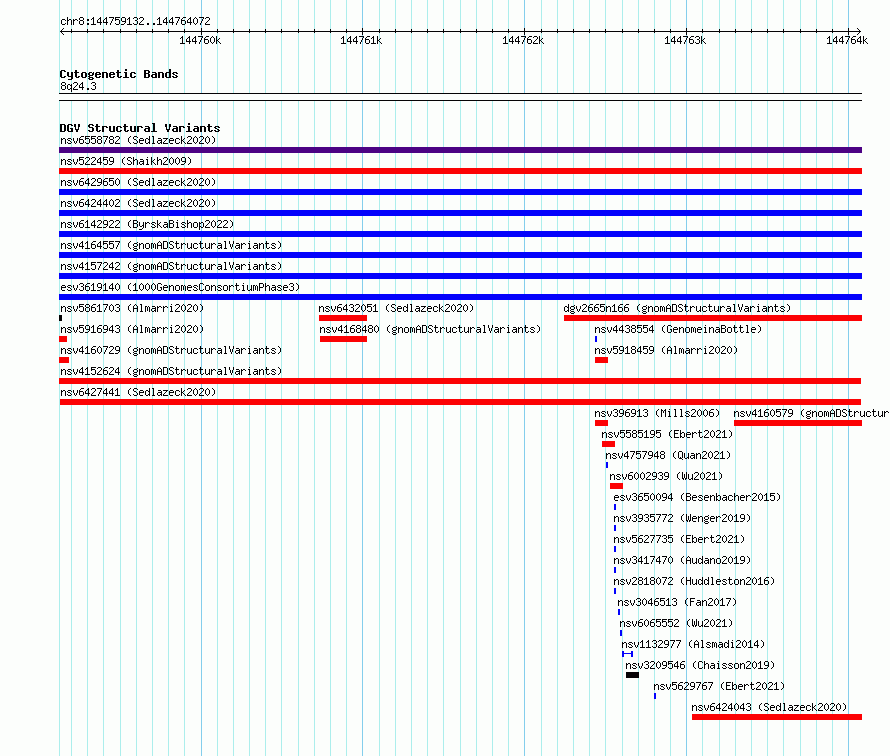
Task: Click nsv4157242 (gnomADStructuralVariants) label
Action: (171, 266)
